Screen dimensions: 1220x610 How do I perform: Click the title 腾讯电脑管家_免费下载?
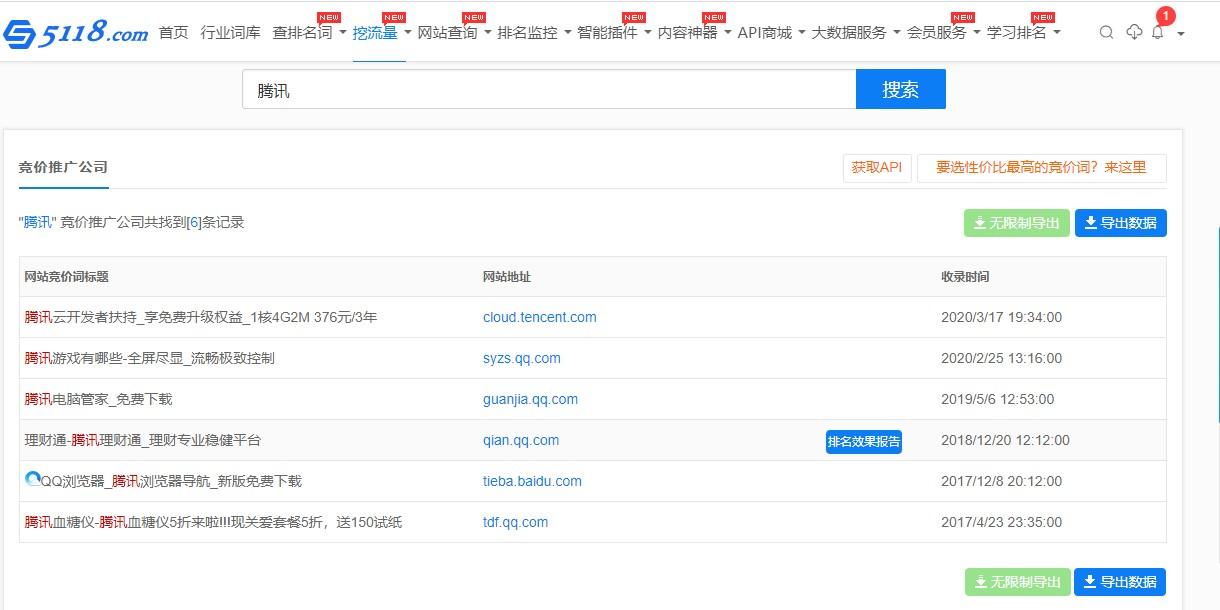pos(99,399)
